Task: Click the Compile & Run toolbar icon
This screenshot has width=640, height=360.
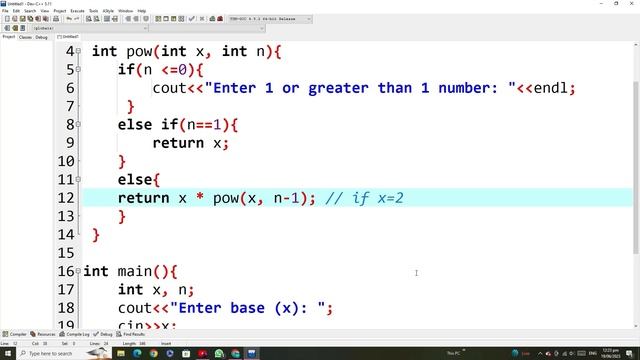Action: coord(173,19)
